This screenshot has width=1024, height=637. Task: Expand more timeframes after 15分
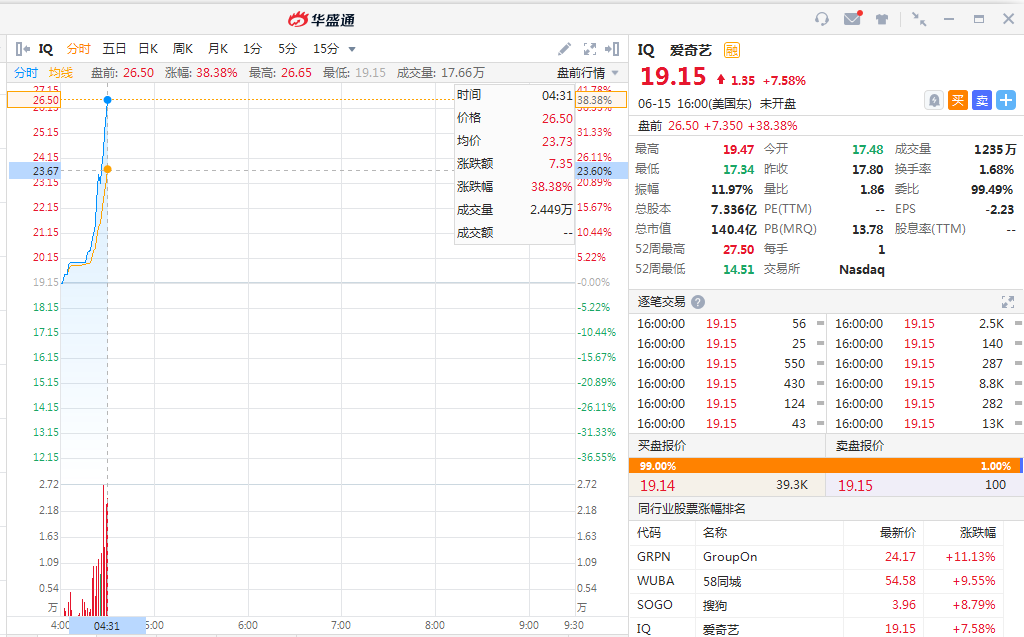click(x=352, y=49)
